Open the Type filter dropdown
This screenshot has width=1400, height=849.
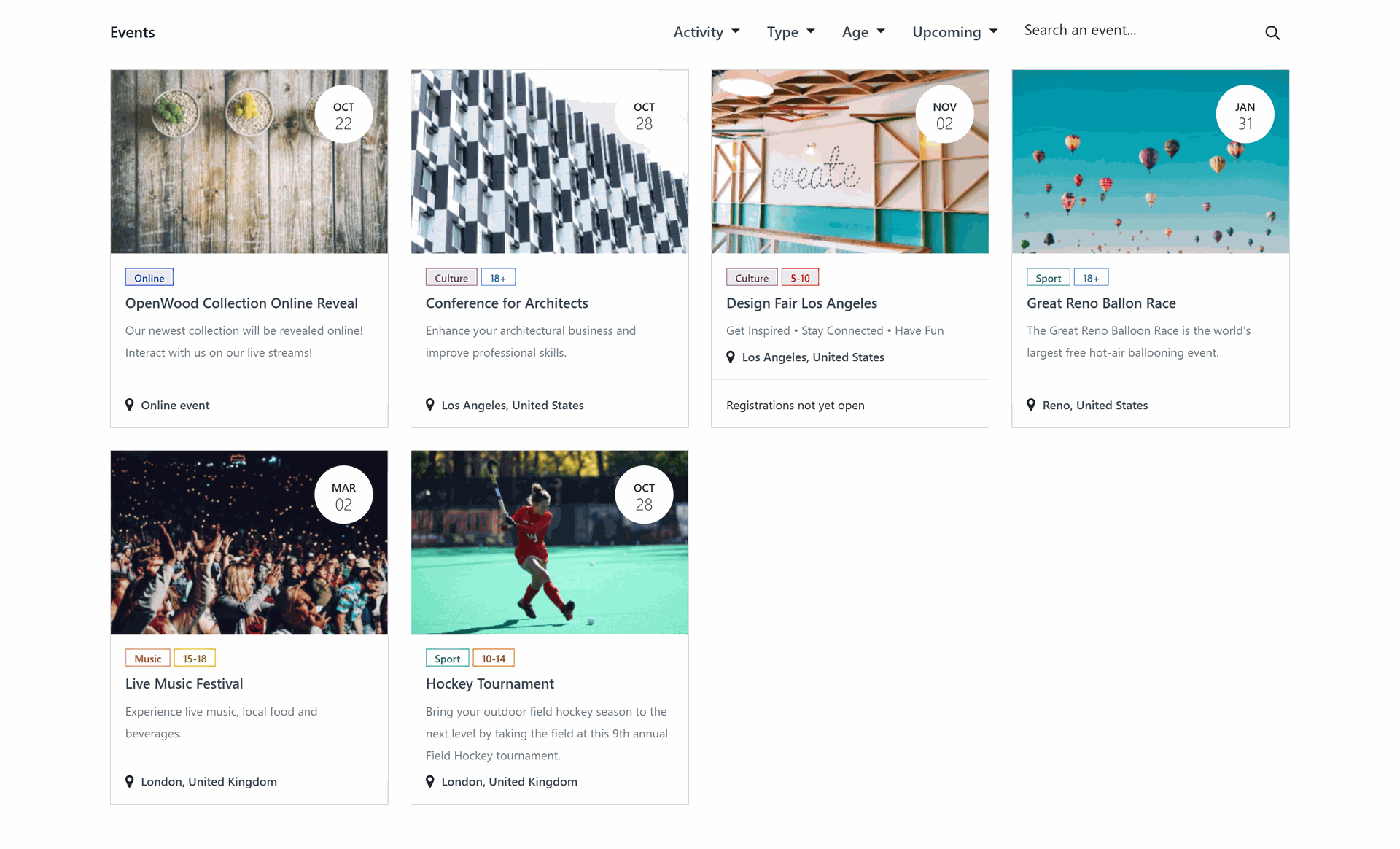(x=790, y=32)
